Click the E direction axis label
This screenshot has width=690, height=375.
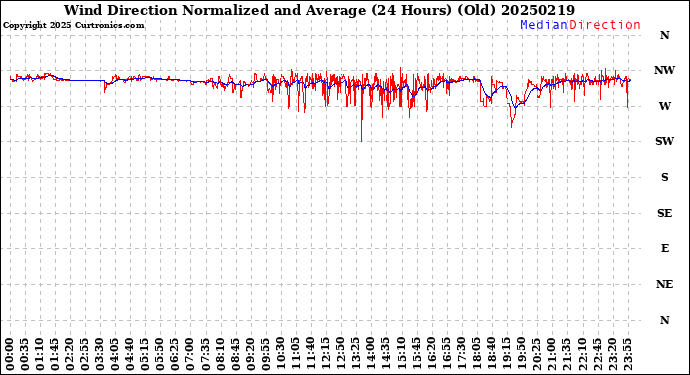click(x=664, y=248)
